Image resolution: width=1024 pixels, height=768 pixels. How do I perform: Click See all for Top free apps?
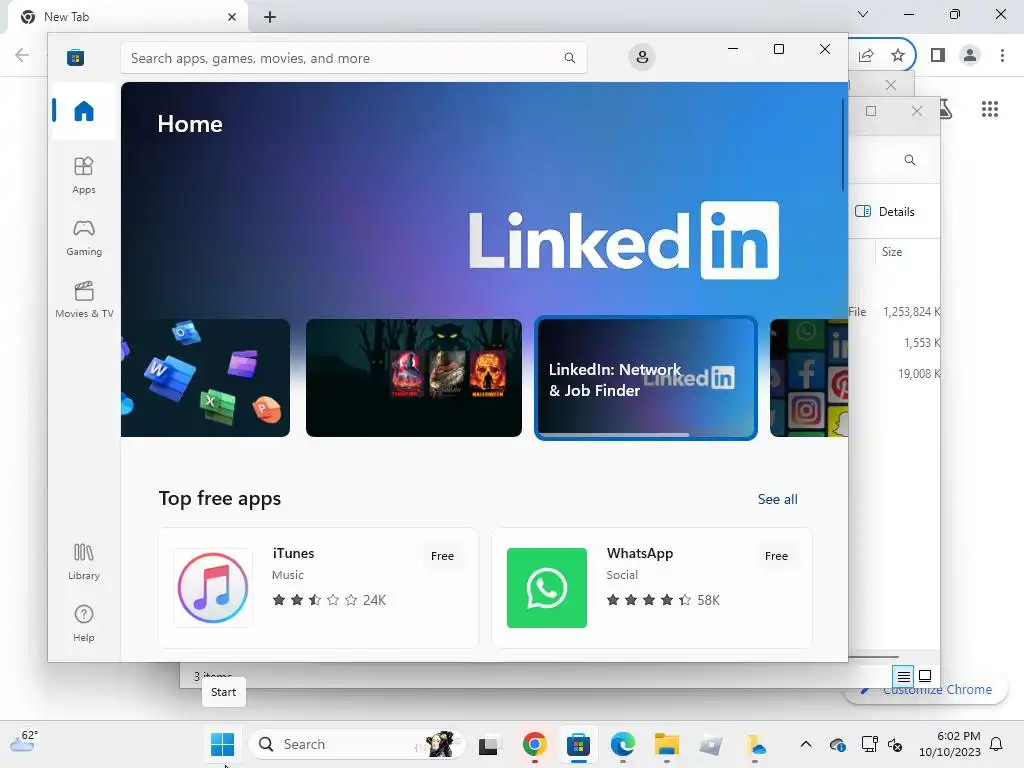click(x=777, y=499)
